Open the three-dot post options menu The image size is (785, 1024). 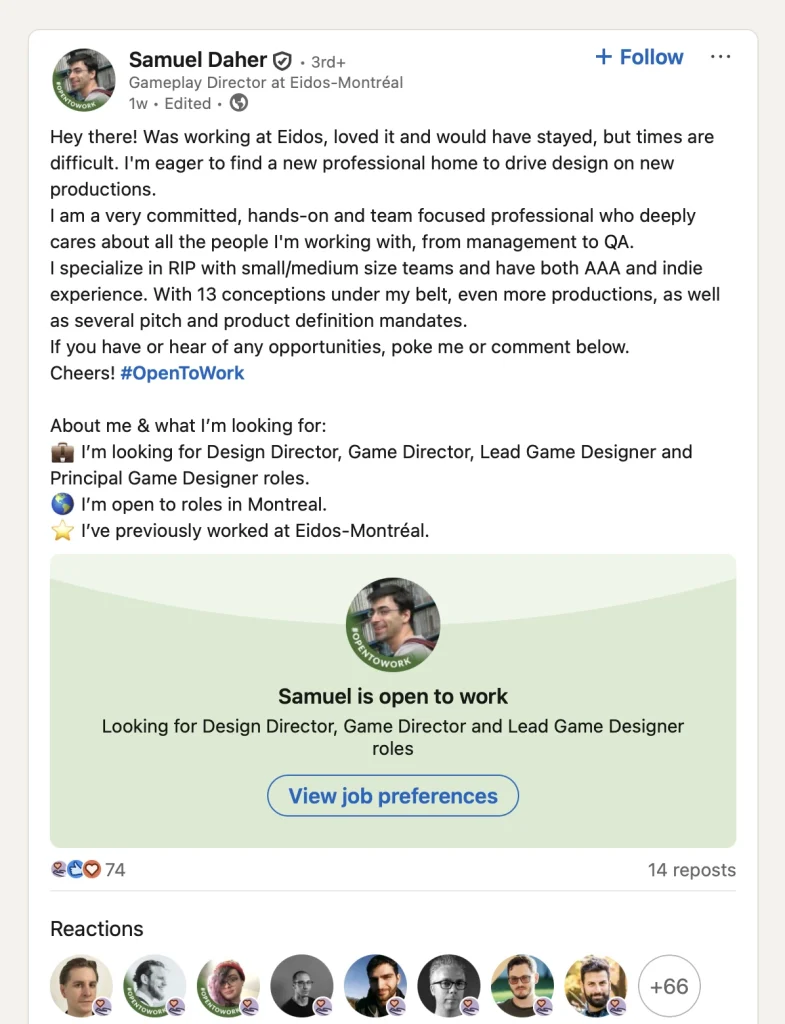tap(720, 57)
